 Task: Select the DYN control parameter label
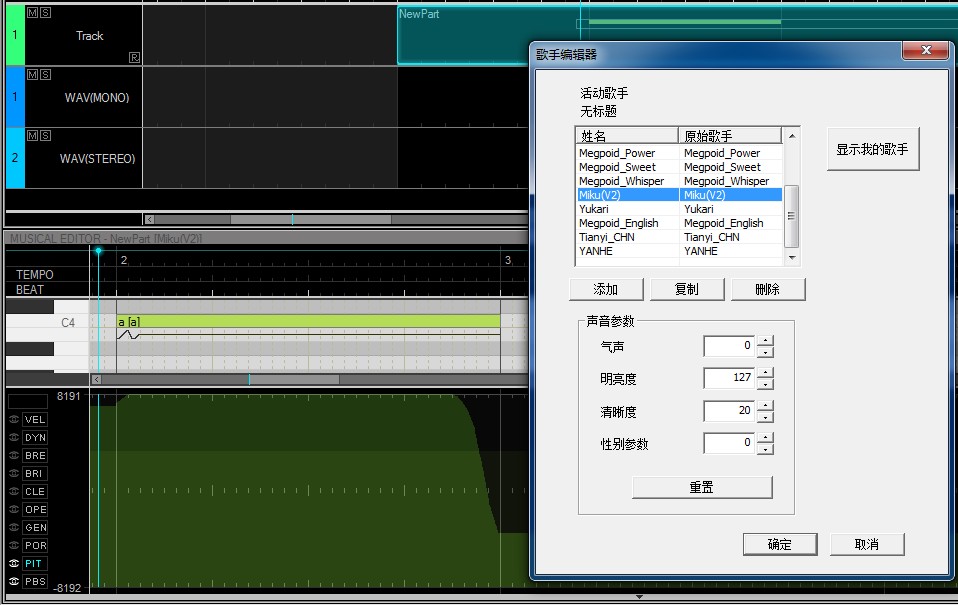[x=35, y=437]
